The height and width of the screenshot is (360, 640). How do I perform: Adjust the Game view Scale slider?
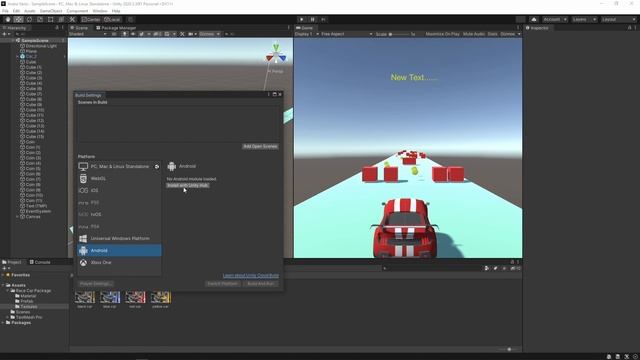[399, 34]
